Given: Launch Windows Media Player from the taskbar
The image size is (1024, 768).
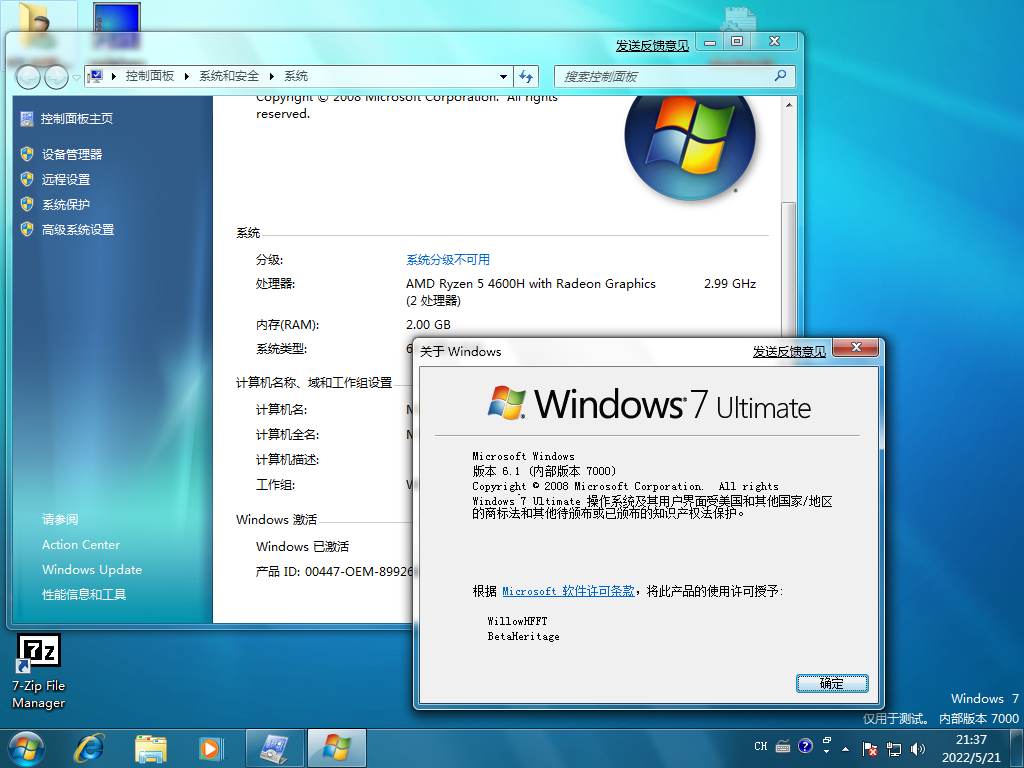Looking at the screenshot, I should 212,748.
